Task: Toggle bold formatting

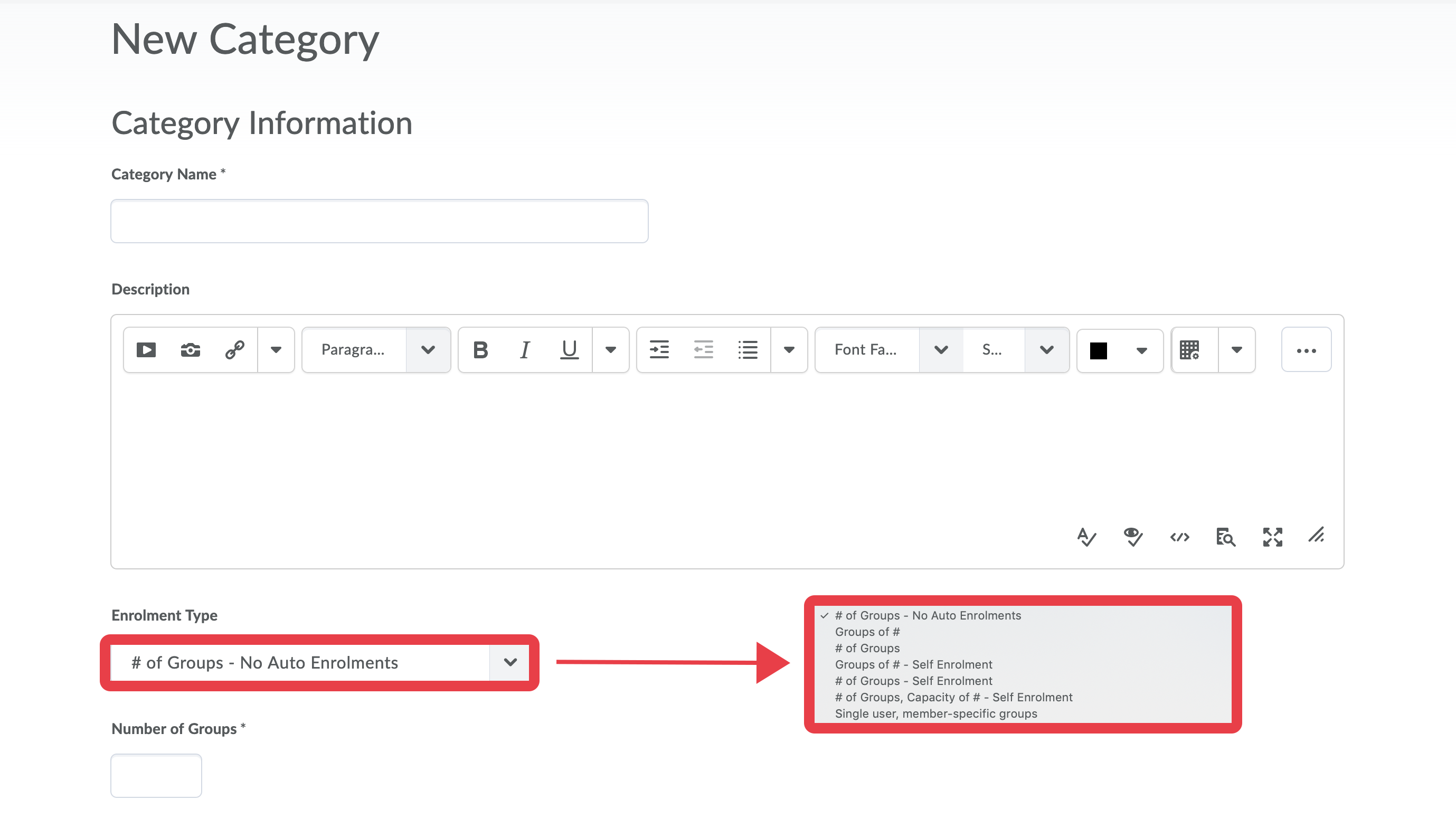Action: [480, 350]
